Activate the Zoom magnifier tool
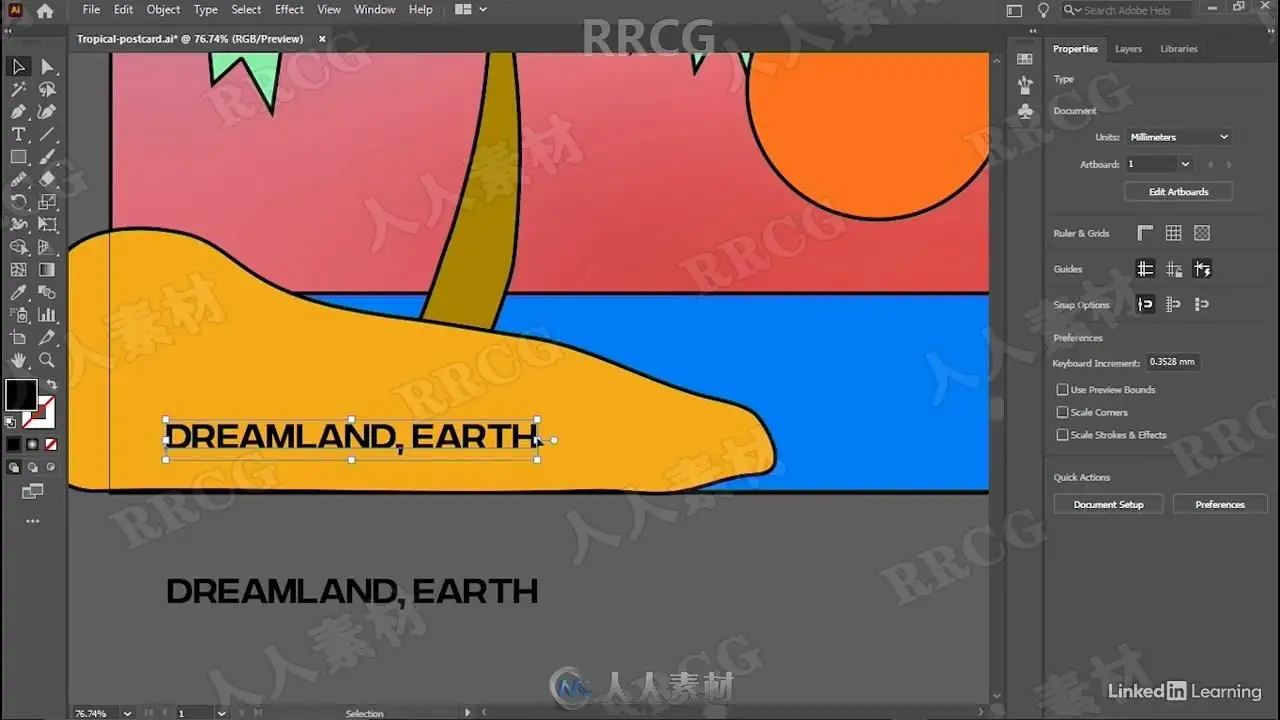The height and width of the screenshot is (720, 1280). point(47,361)
